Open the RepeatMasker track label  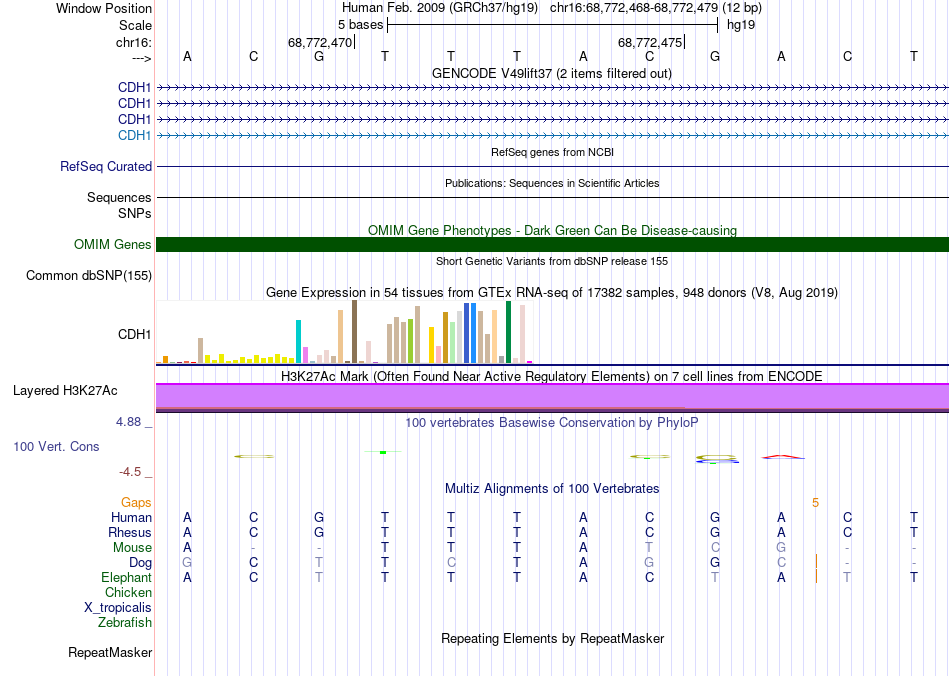[110, 653]
